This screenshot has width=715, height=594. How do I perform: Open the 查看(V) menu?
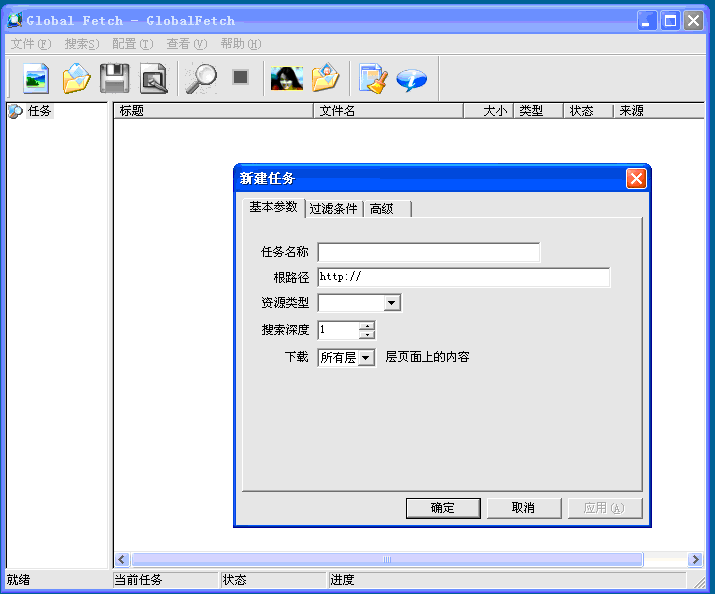tap(187, 44)
